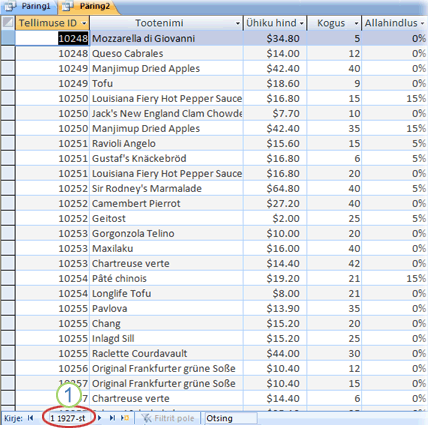Go to first record navigation arrow

pyautogui.click(x=30, y=418)
